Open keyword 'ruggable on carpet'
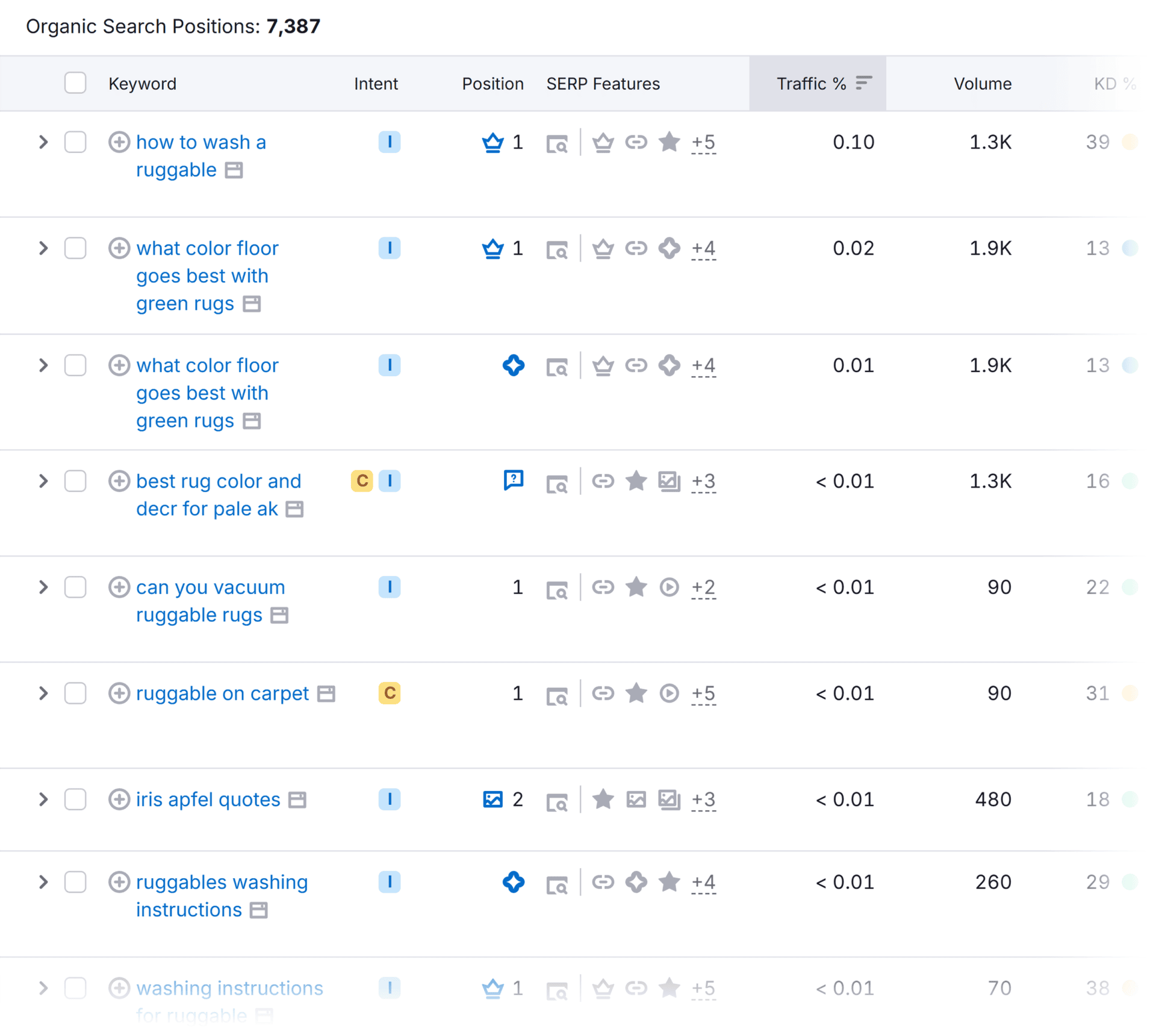1156x1036 pixels. (x=222, y=693)
